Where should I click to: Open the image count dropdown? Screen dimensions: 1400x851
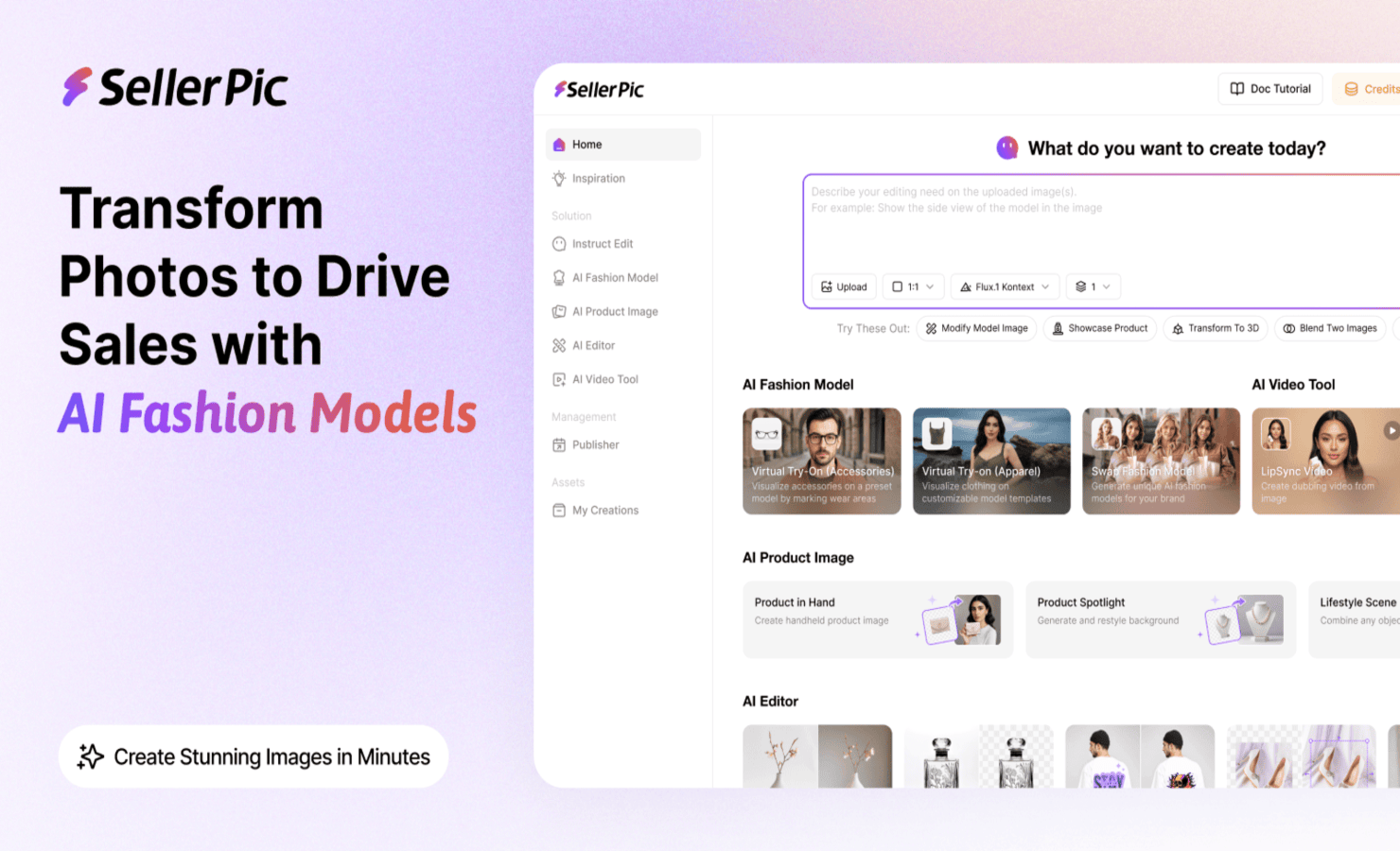(1093, 287)
